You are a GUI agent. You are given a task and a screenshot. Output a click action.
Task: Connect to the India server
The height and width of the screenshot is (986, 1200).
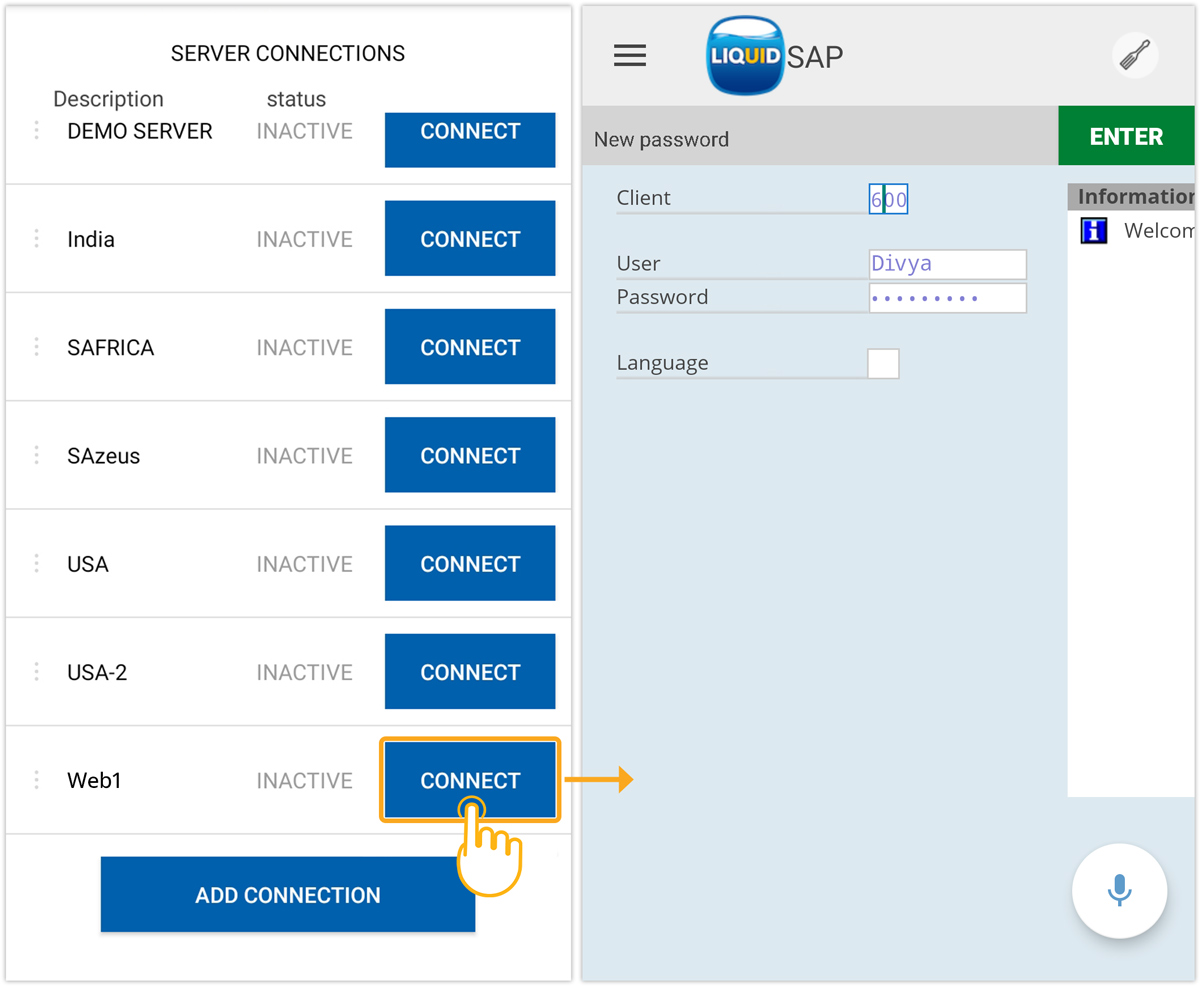(470, 239)
